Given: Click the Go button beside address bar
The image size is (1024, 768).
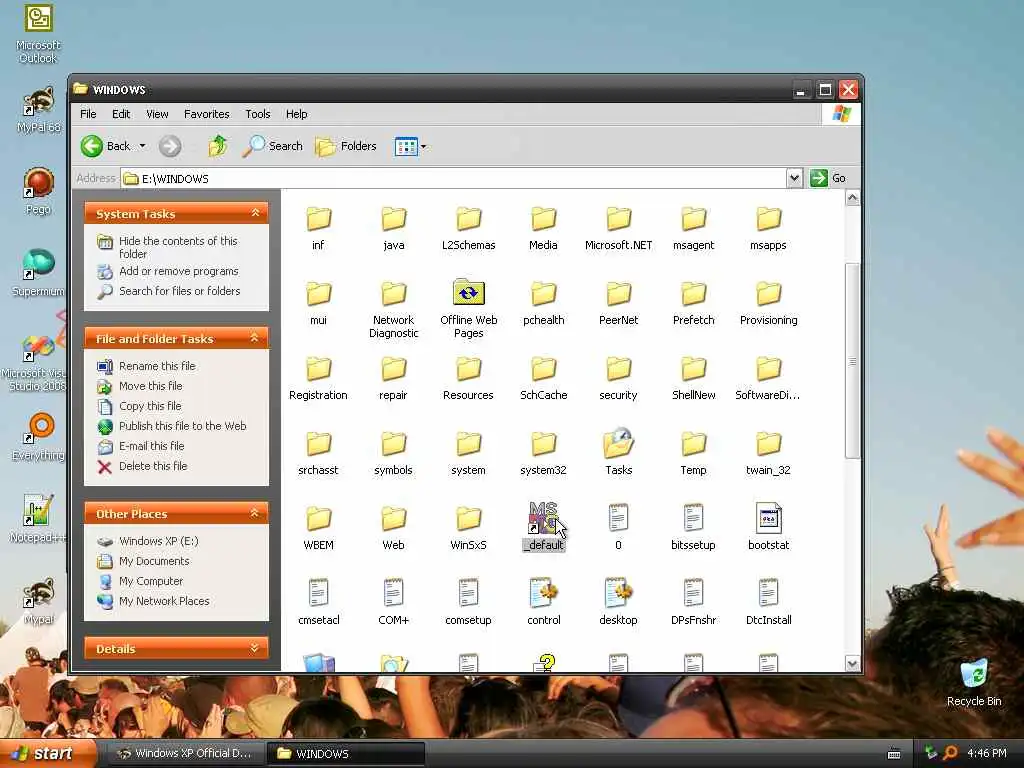Looking at the screenshot, I should pyautogui.click(x=828, y=178).
